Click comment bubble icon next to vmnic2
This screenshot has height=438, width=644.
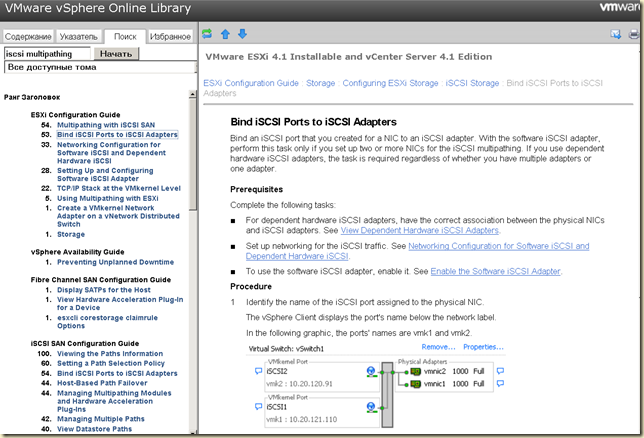[x=500, y=371]
